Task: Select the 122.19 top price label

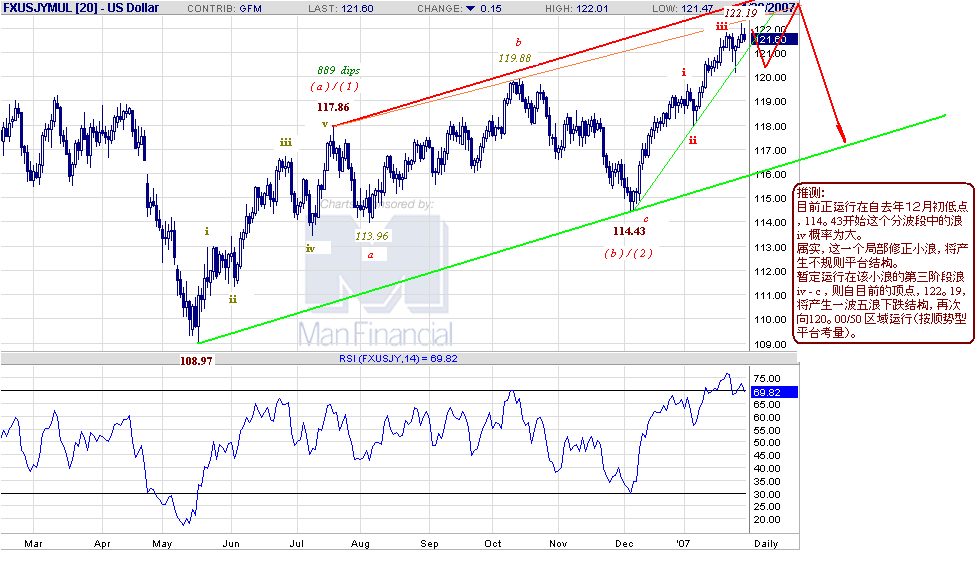Action: click(x=741, y=13)
